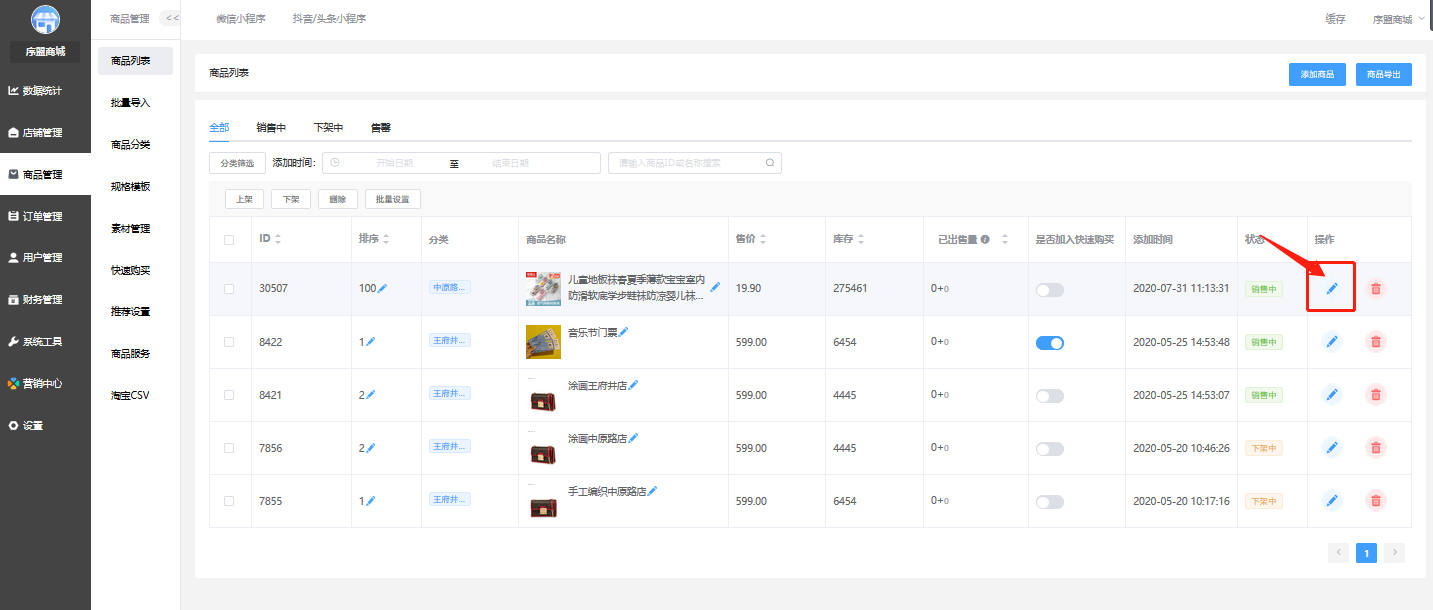Check the box for product 8422
The image size is (1433, 610).
(x=229, y=342)
